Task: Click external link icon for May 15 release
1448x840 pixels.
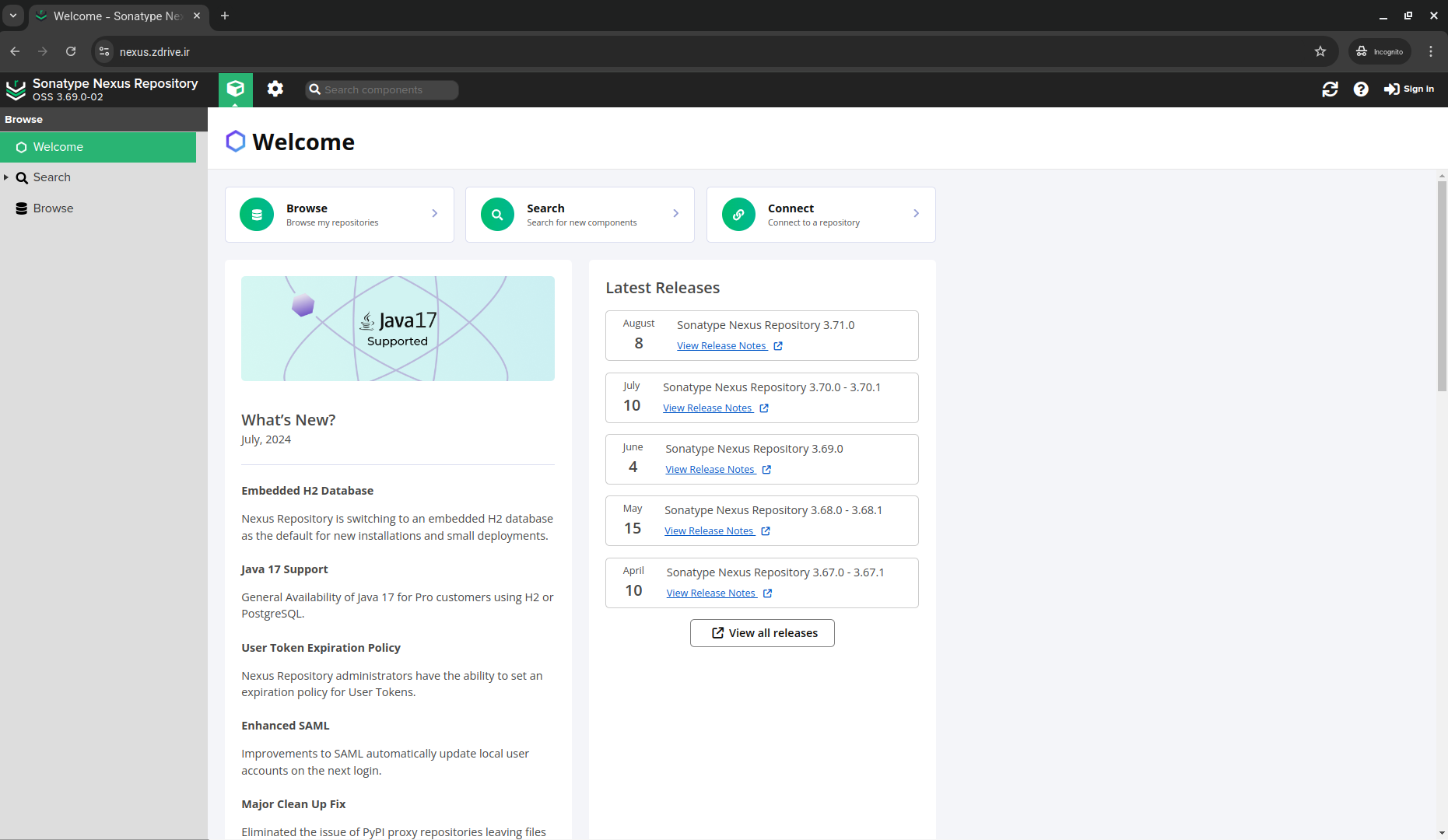Action: click(x=766, y=531)
